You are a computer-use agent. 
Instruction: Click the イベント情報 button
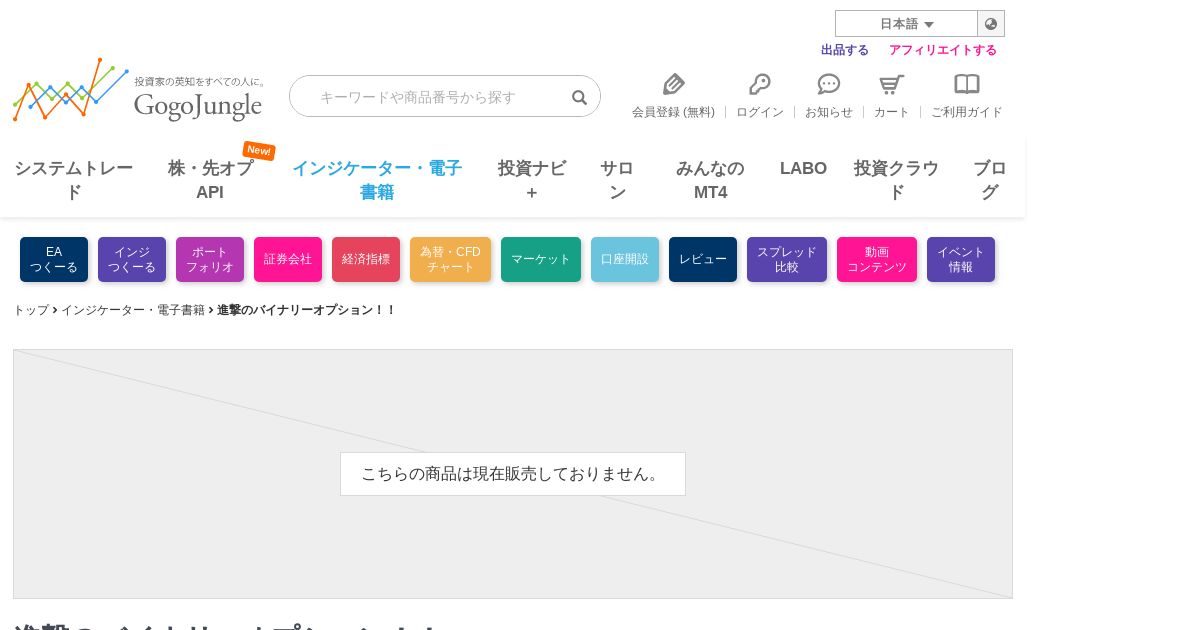tap(961, 259)
